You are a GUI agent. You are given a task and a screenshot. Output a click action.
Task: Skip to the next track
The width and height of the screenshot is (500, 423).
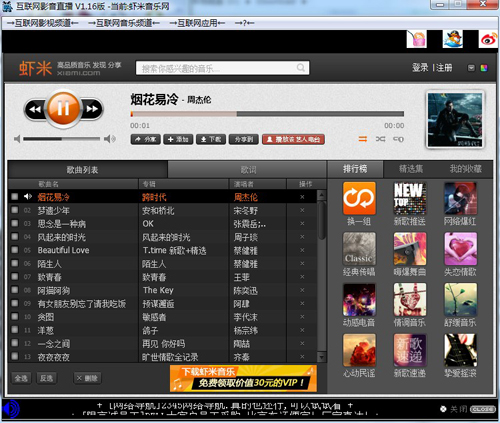(x=92, y=109)
